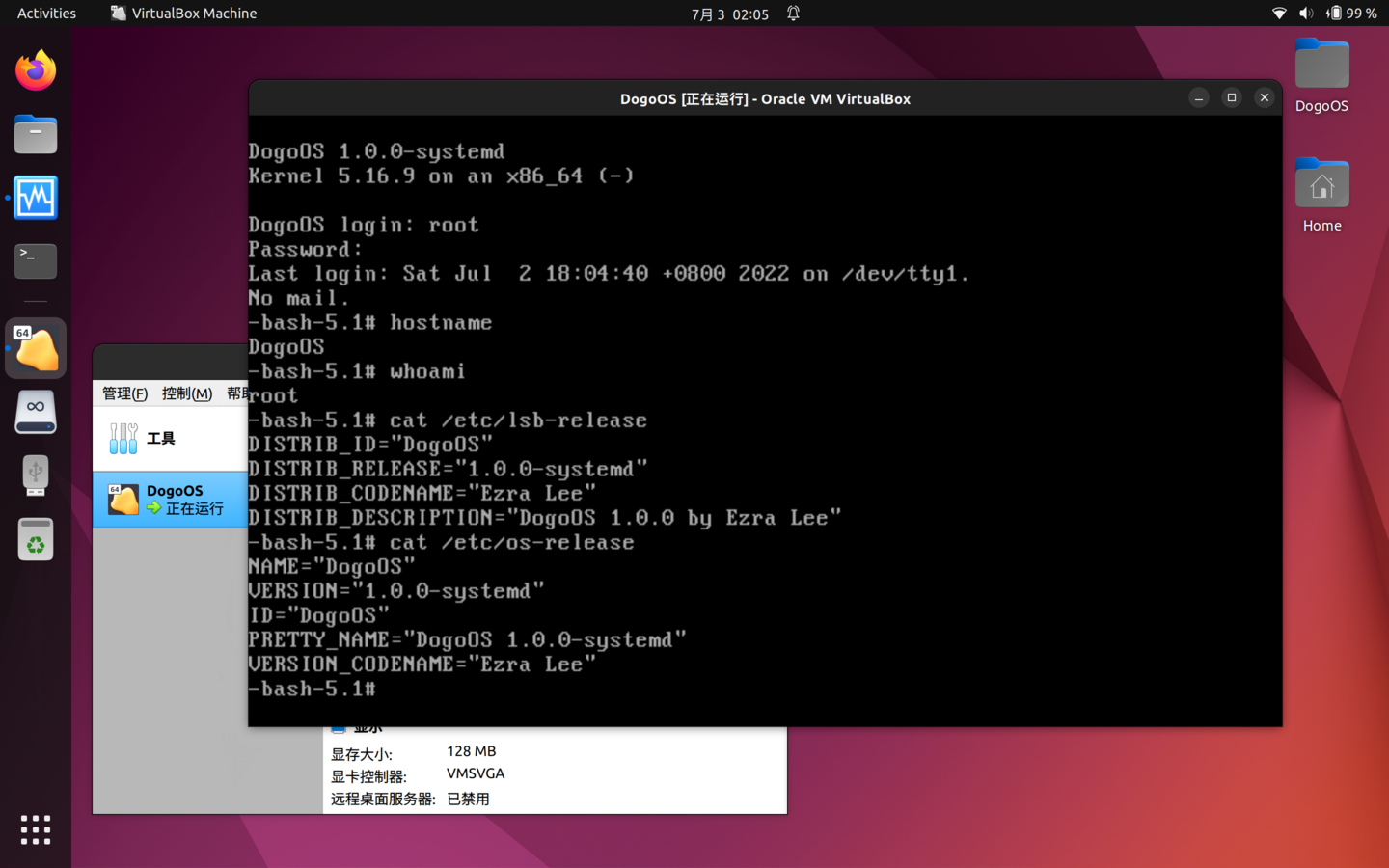Open the Trash from the dock
This screenshot has width=1389, height=868.
pos(36,539)
